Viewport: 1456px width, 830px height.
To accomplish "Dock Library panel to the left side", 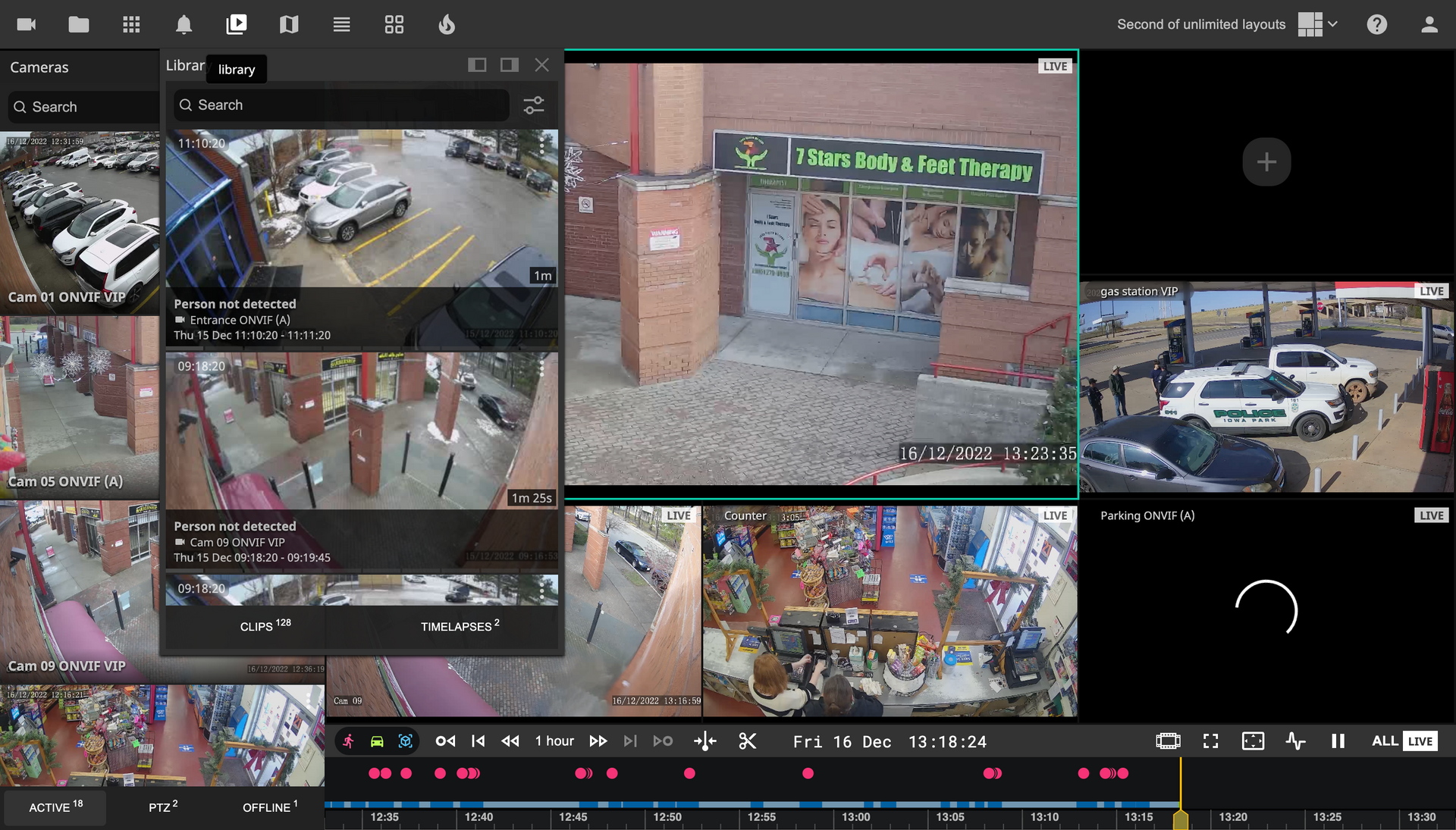I will point(477,65).
